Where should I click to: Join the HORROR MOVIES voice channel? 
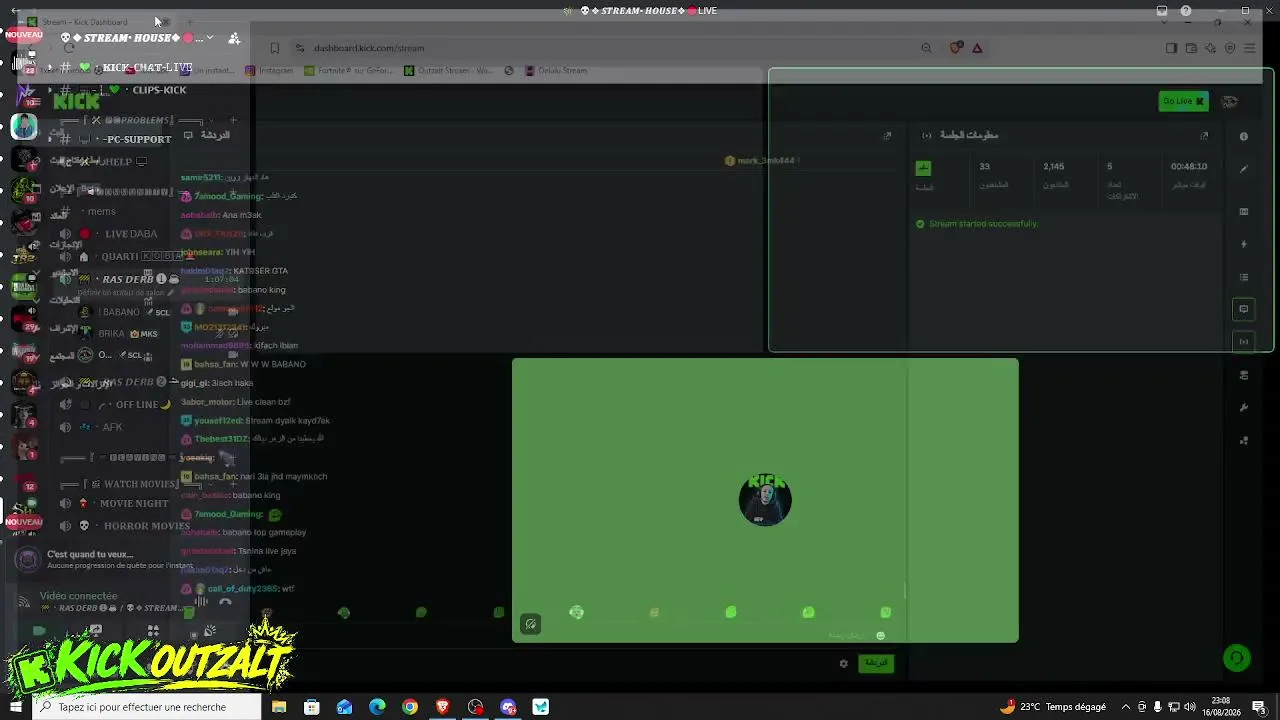[x=145, y=526]
